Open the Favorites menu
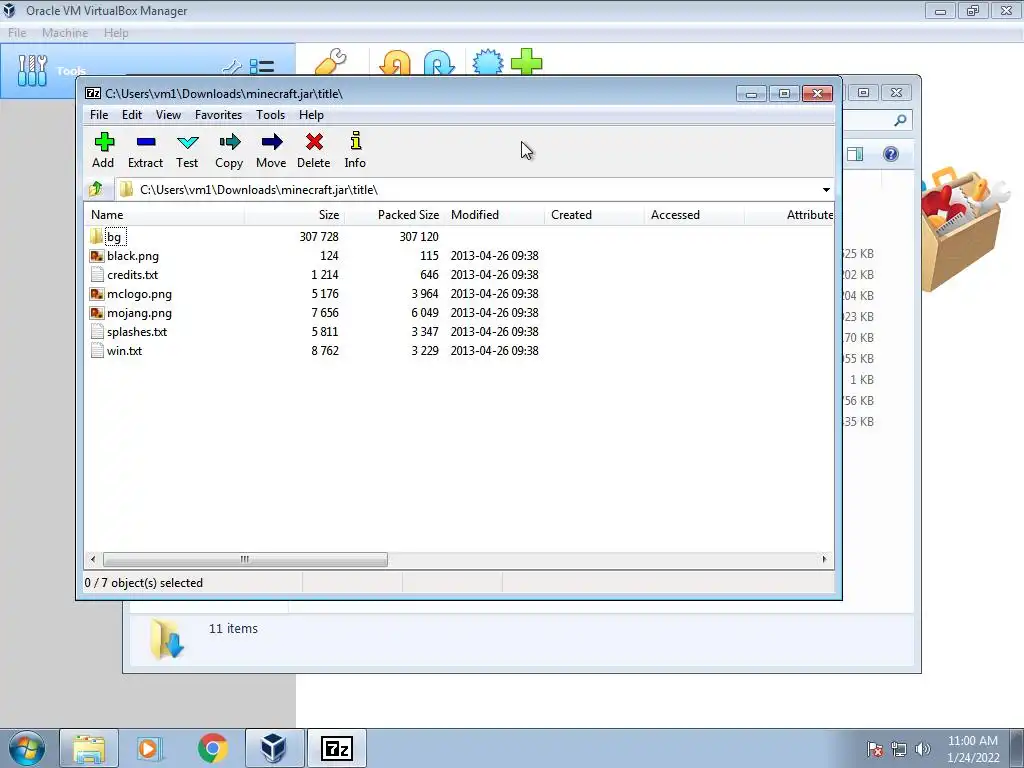1024x768 pixels. pos(218,115)
